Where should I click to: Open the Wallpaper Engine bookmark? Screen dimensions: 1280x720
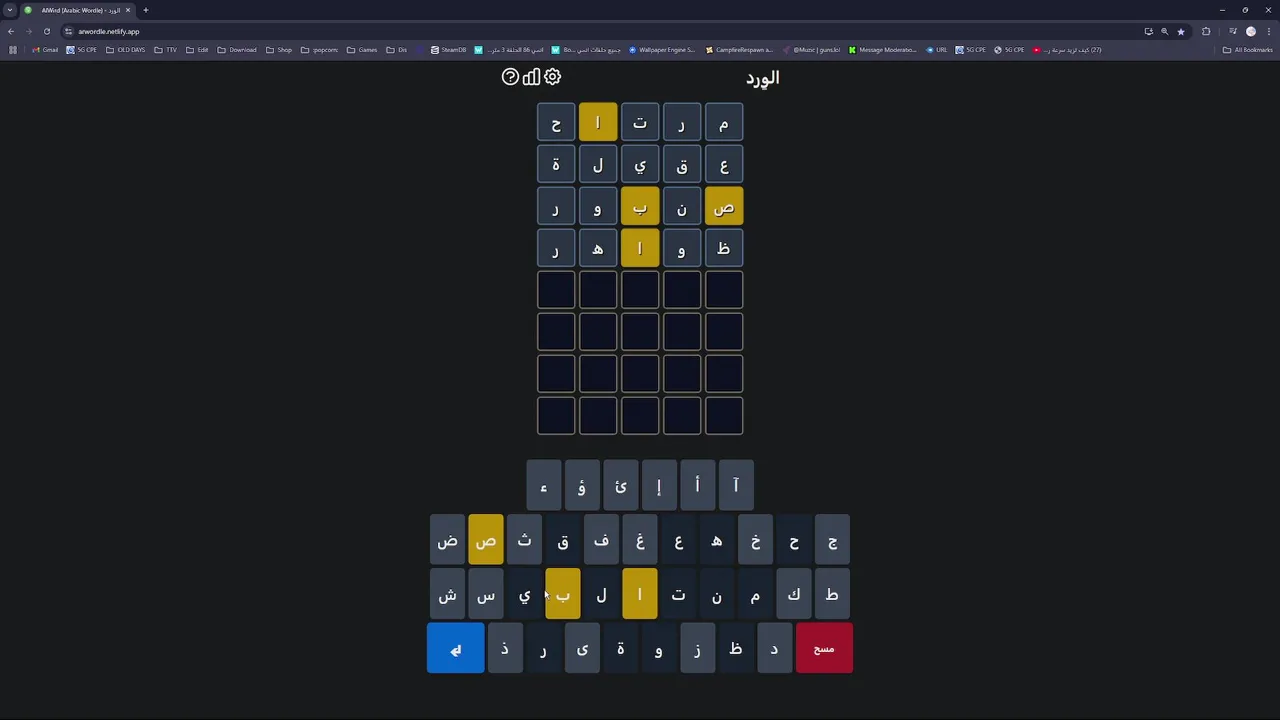click(662, 50)
